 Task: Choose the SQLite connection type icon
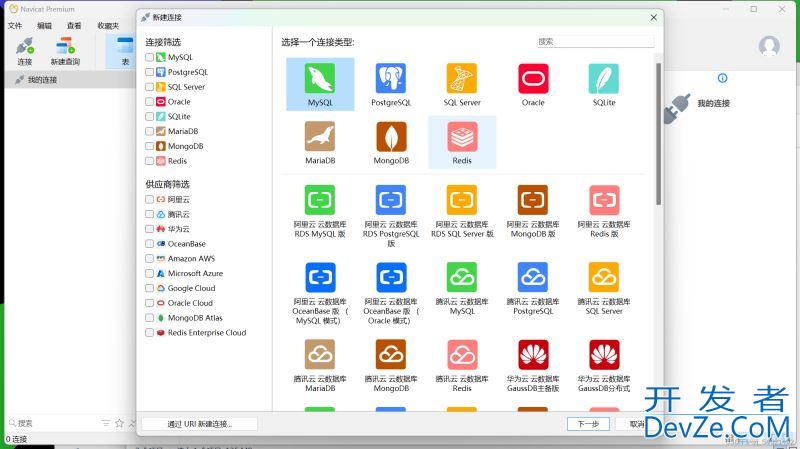[604, 79]
